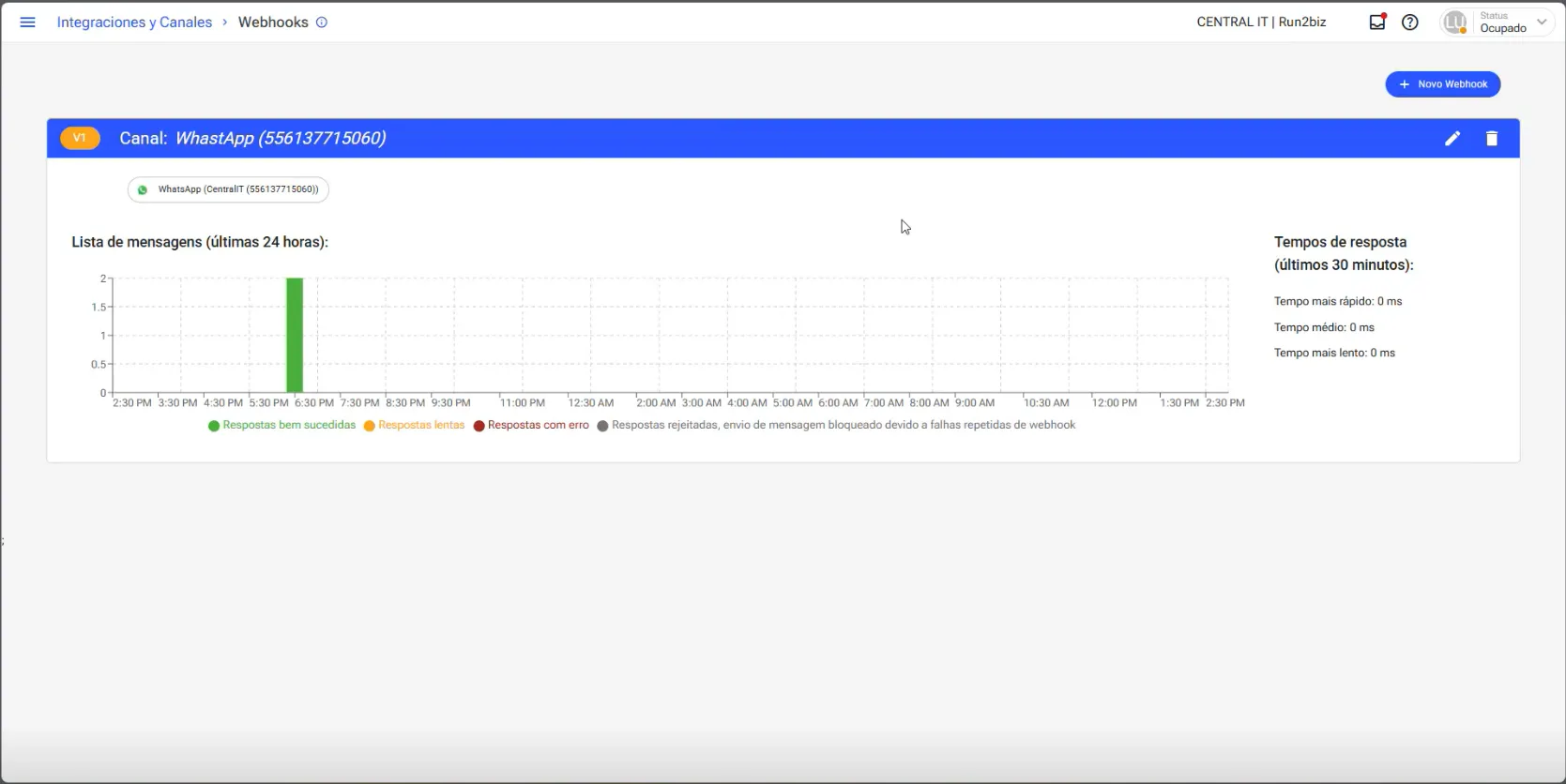
Task: Click the Webhooks breadcrumb item
Action: point(273,23)
